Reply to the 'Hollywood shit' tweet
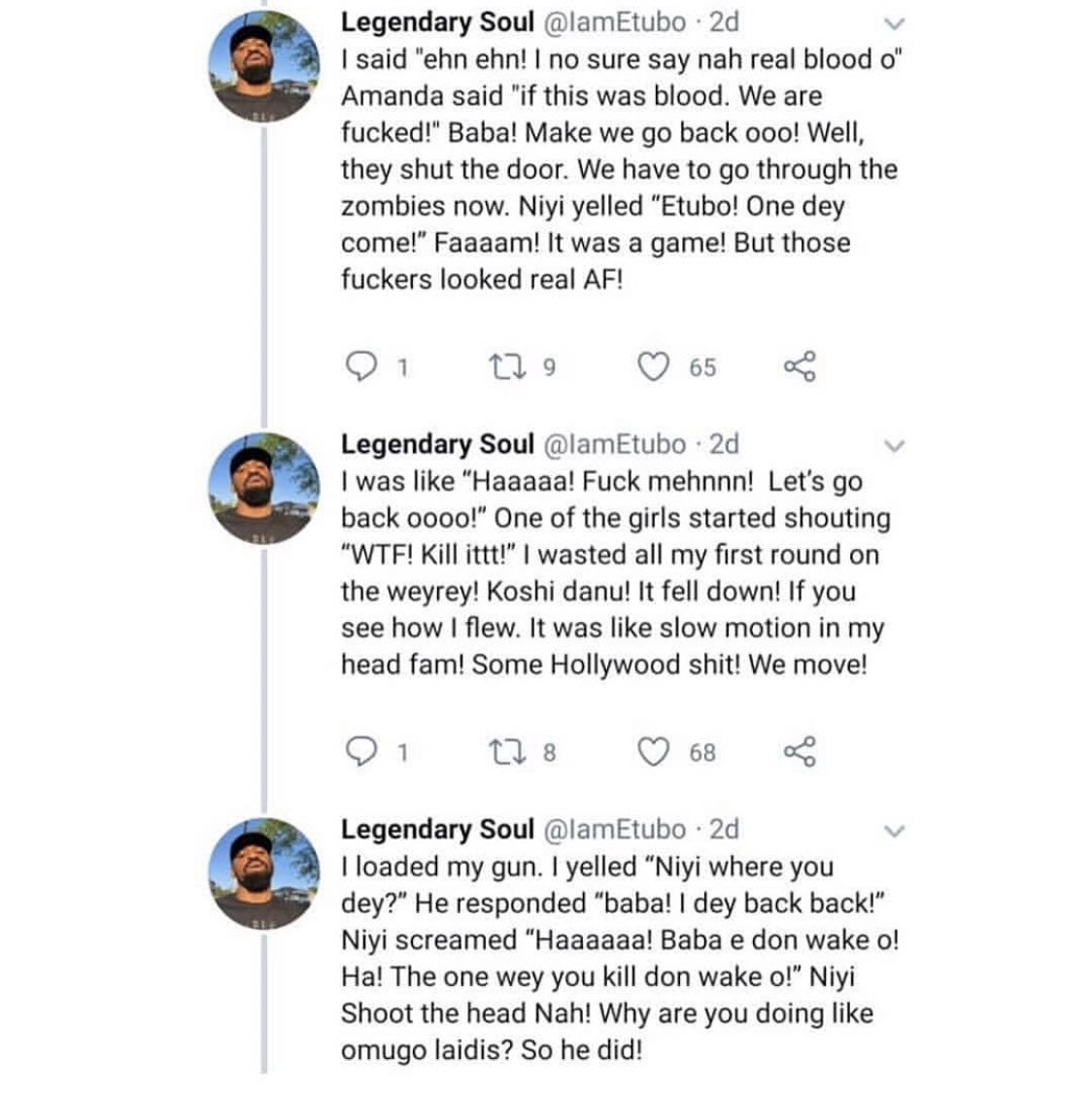Image resolution: width=1092 pixels, height=1096 pixels. point(361,752)
